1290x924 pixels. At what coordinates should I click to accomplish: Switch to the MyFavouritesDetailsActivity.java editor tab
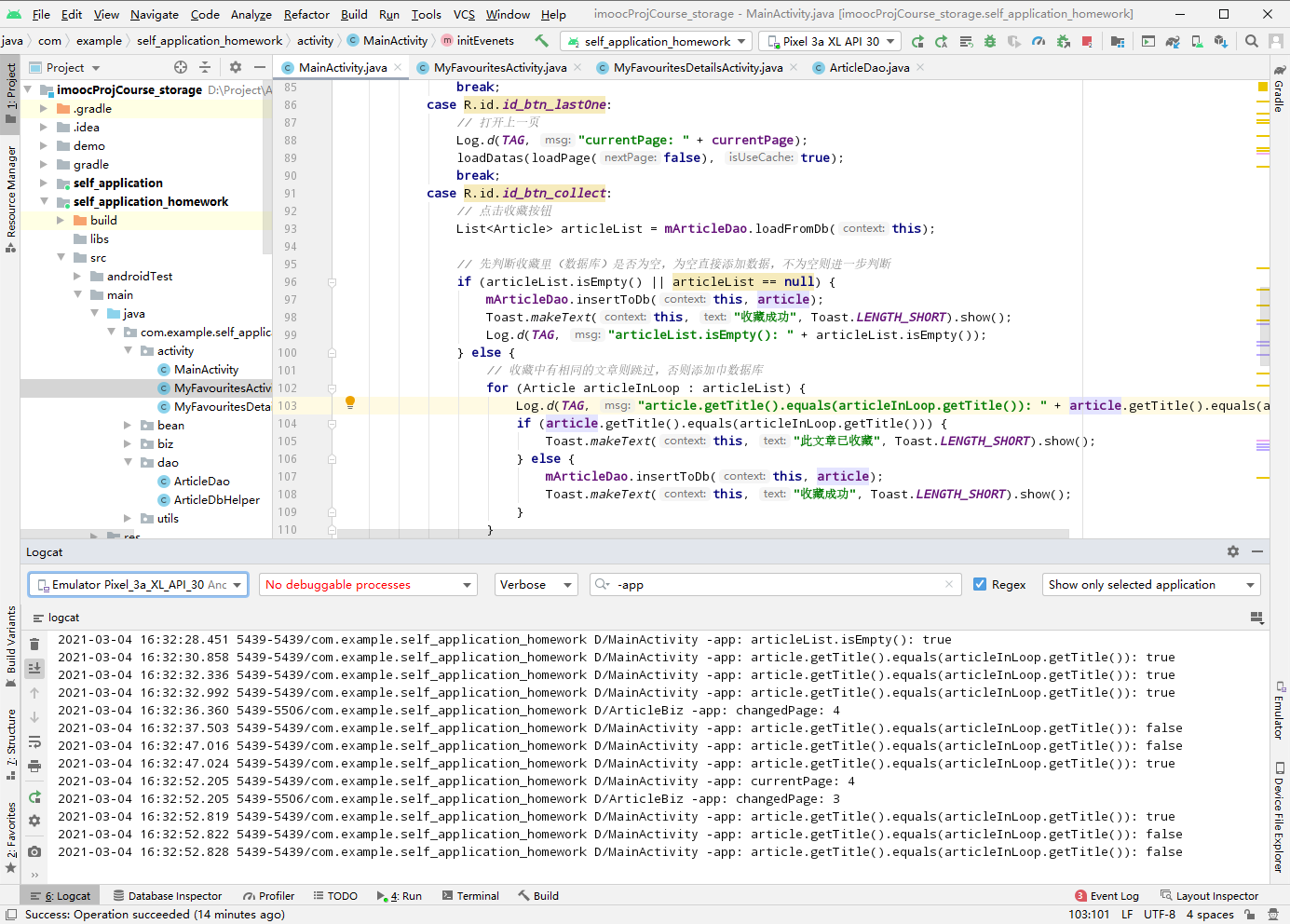698,67
